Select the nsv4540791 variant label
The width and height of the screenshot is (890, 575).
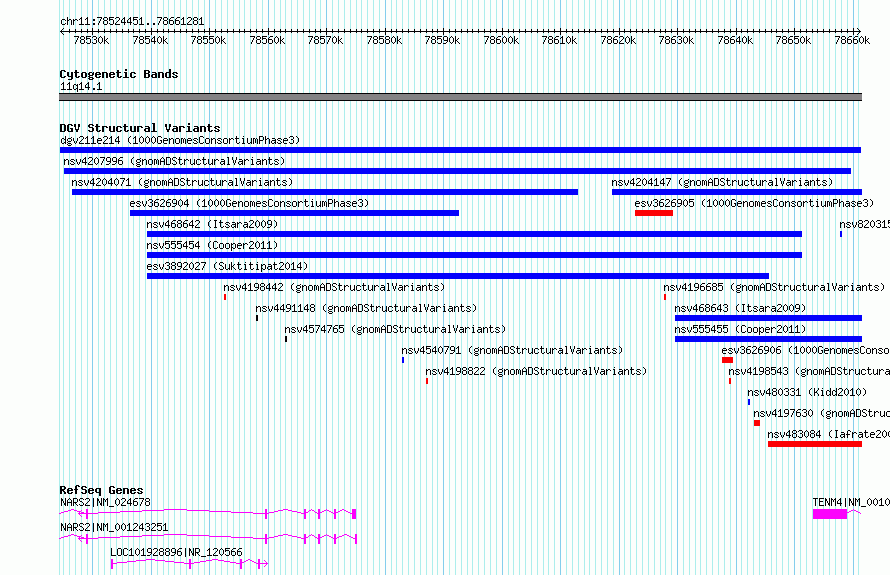[512, 350]
